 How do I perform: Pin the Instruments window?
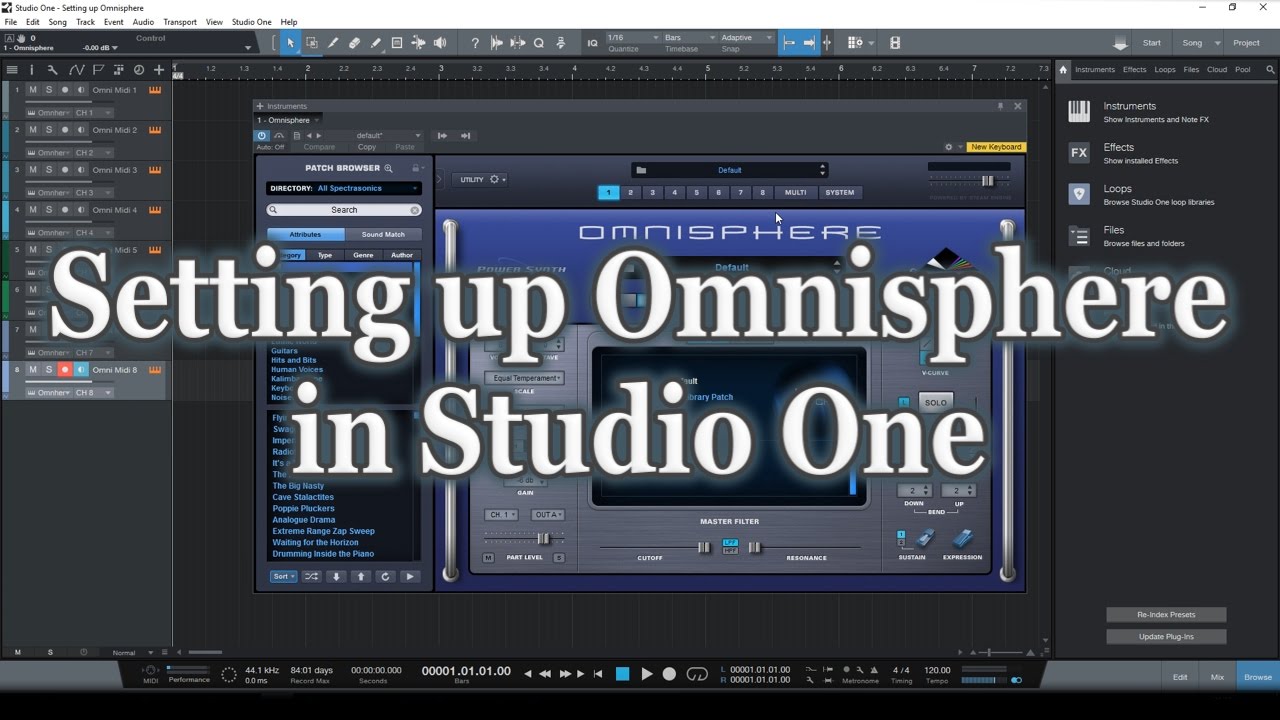point(1000,106)
